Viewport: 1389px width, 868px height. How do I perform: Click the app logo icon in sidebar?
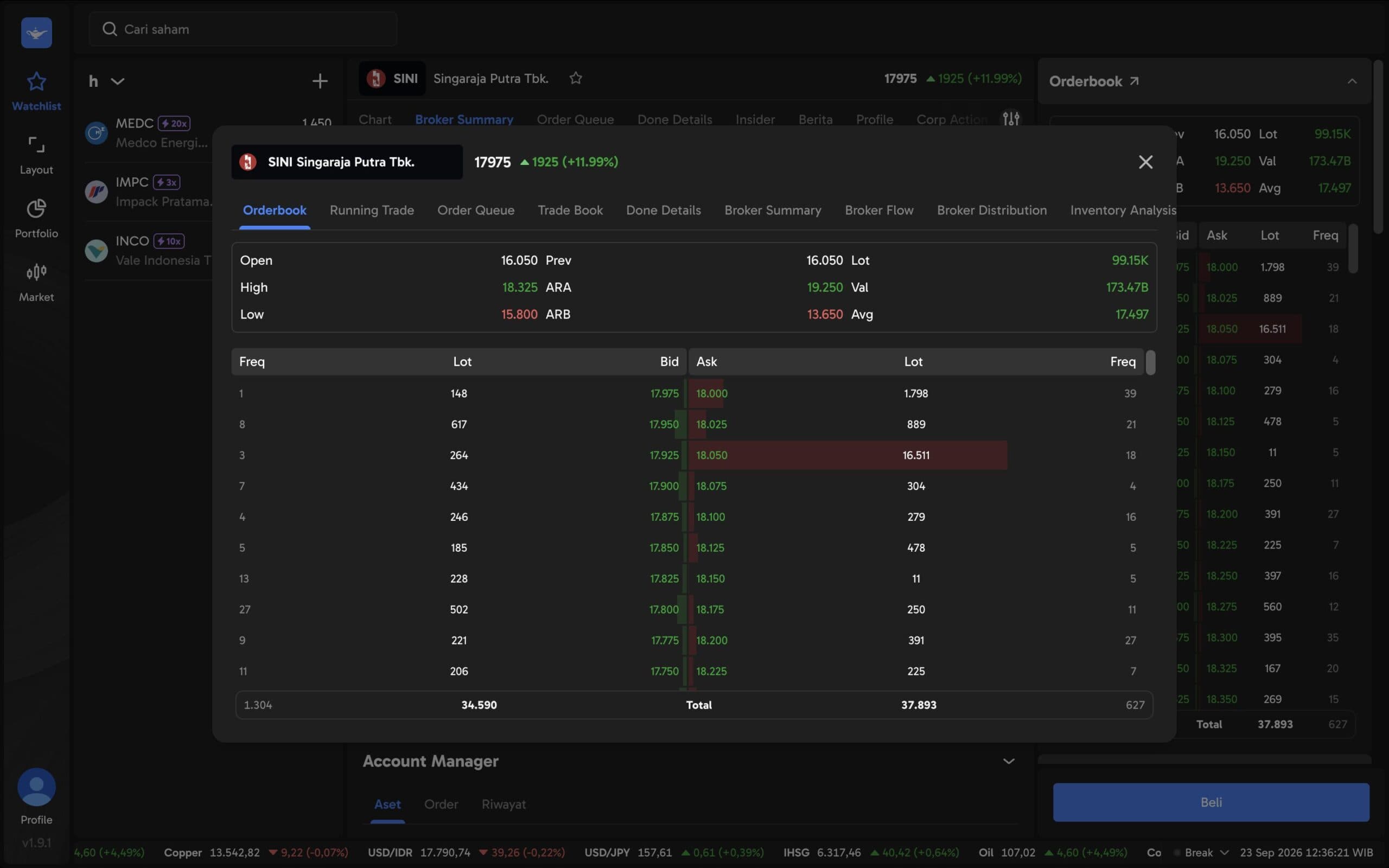point(36,33)
